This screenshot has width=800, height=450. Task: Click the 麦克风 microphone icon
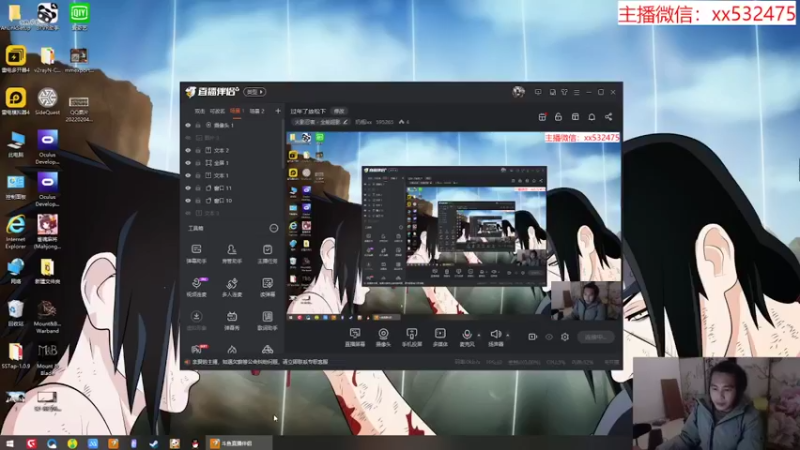pyautogui.click(x=466, y=335)
